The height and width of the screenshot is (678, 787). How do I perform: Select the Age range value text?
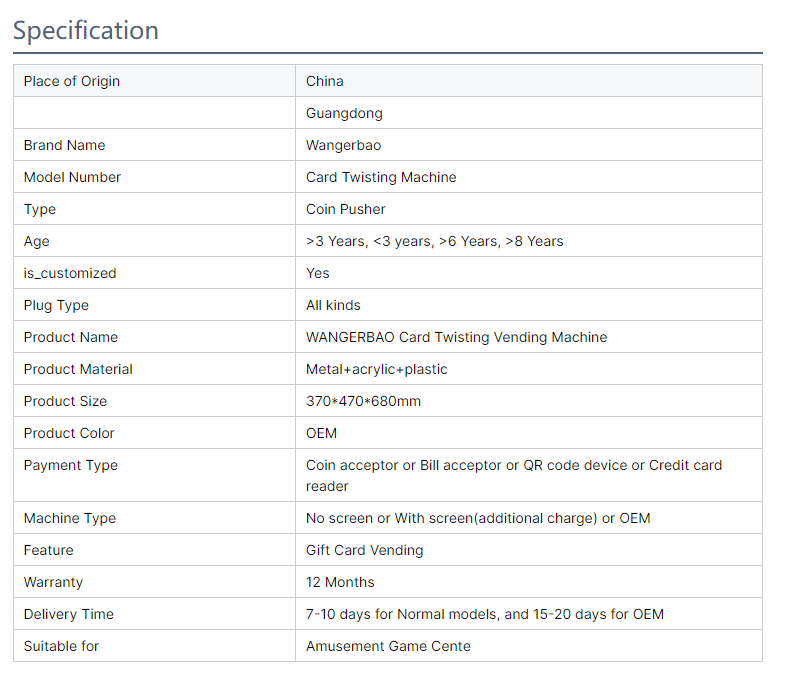click(435, 241)
